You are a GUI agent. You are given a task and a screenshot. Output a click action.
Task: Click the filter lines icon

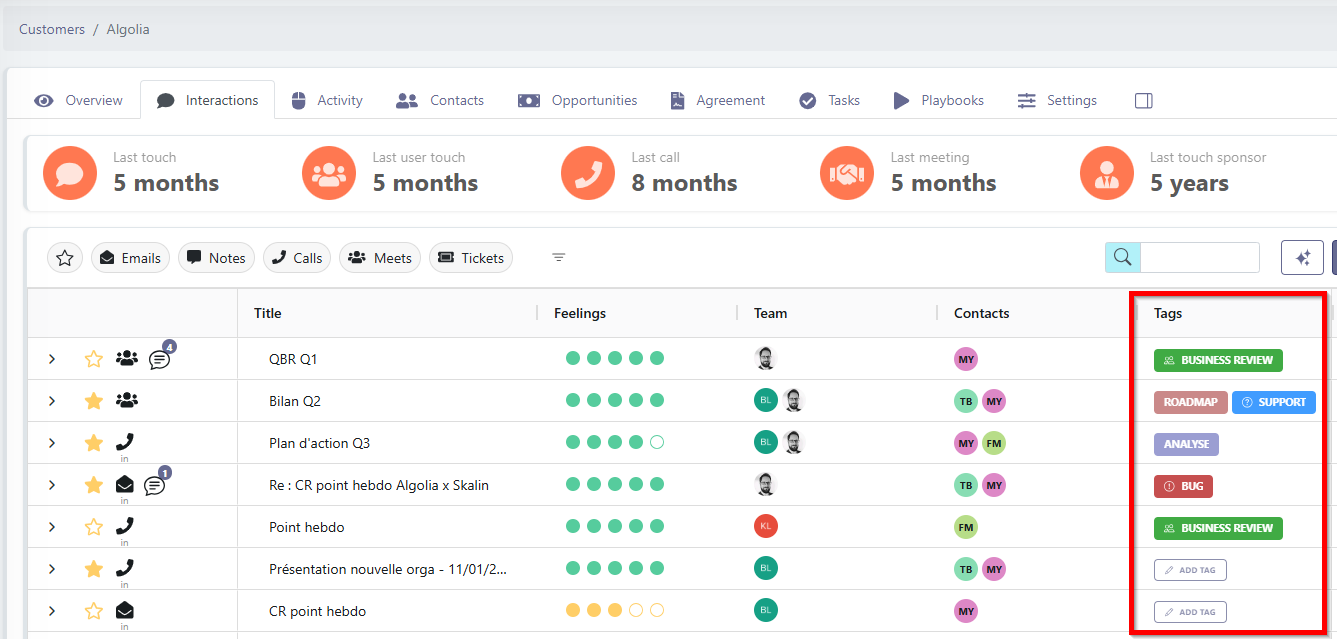[559, 258]
